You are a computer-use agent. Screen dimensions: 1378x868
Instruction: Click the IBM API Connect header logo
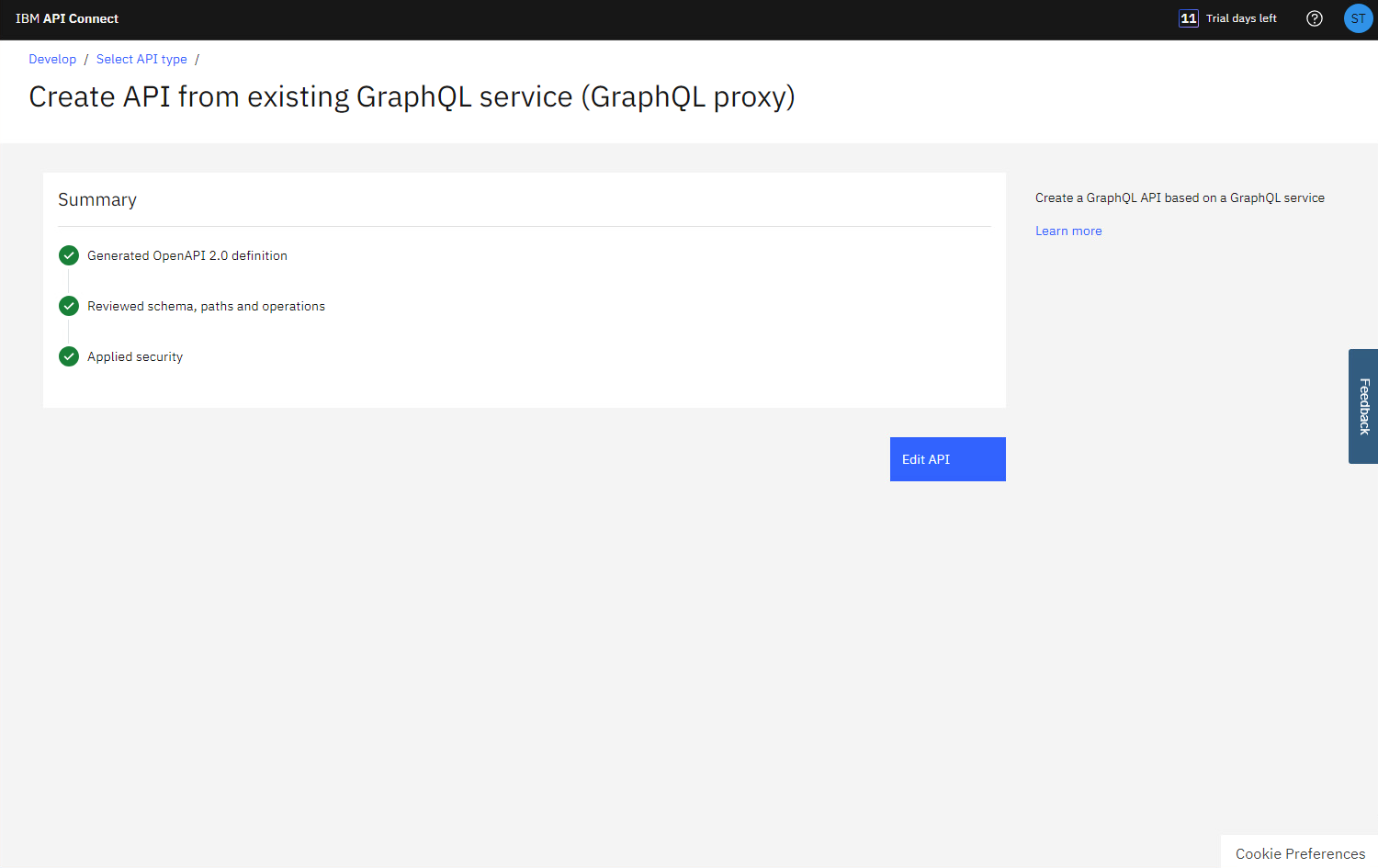[x=67, y=18]
